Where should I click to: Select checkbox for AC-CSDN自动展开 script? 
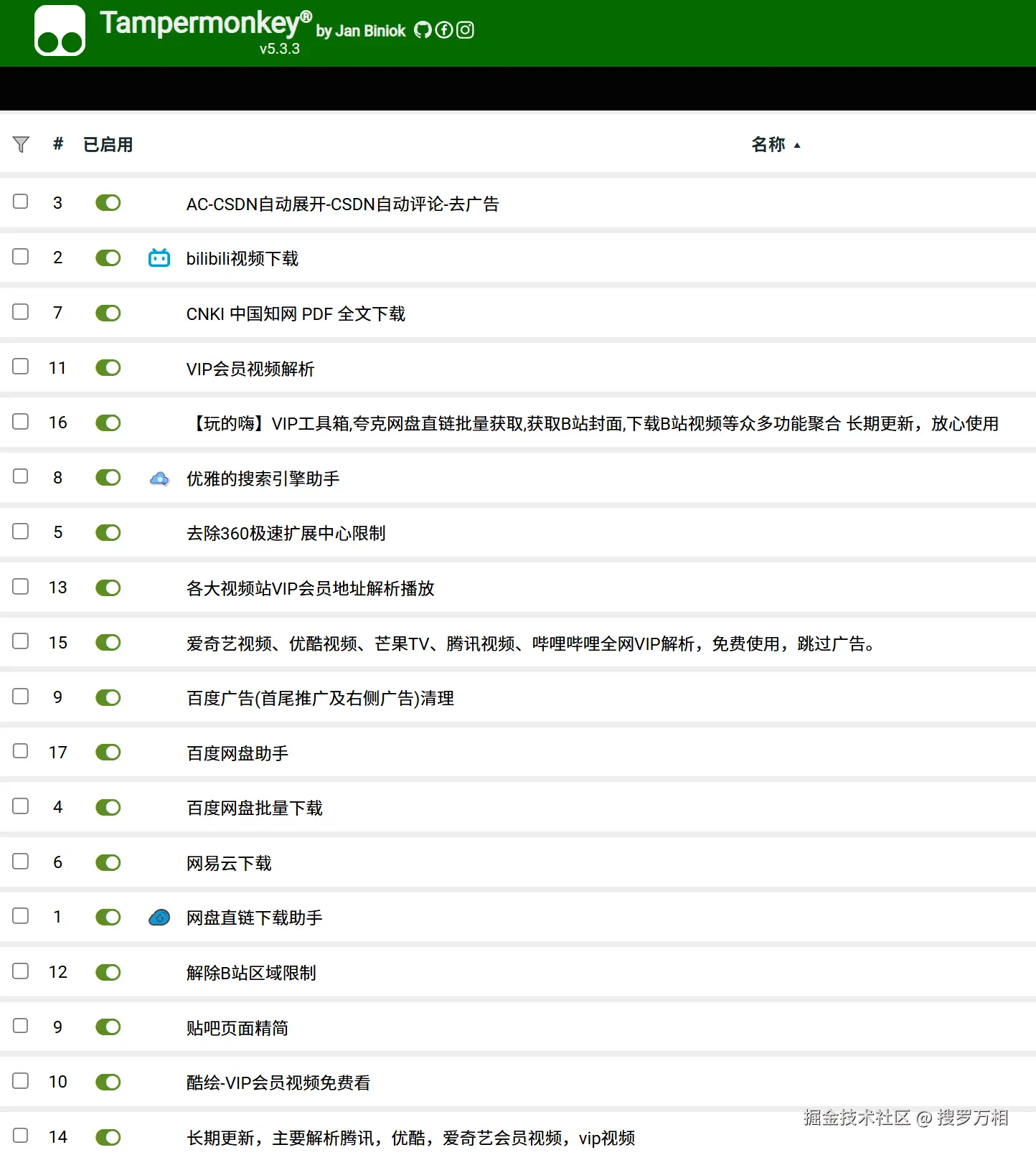pyautogui.click(x=21, y=202)
